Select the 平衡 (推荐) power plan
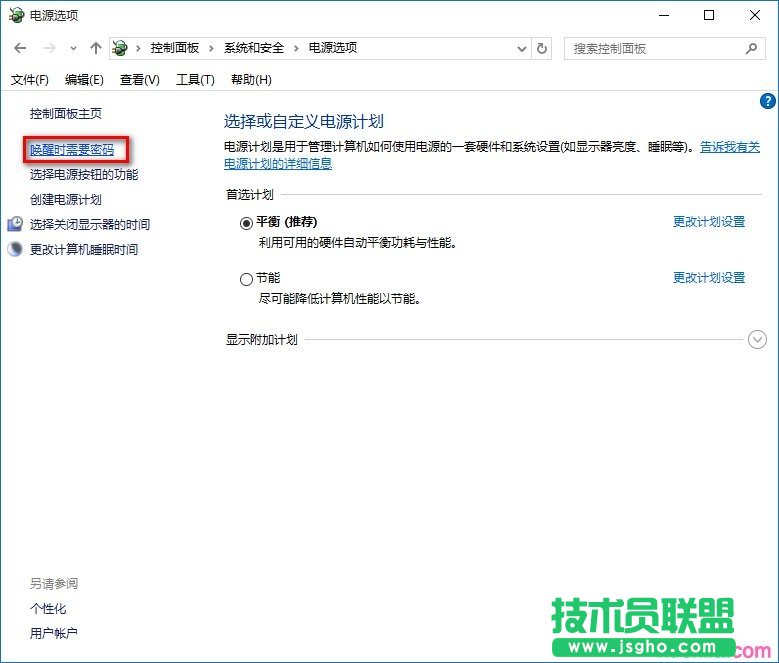Screen dimensions: 779x663 [x=246, y=223]
